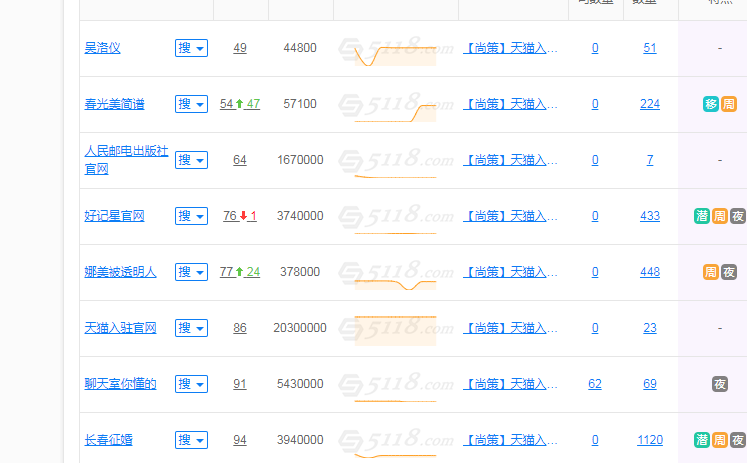The height and width of the screenshot is (463, 747).
Task: Click 周 badge in 娜美被透明人 row
Action: pos(711,272)
